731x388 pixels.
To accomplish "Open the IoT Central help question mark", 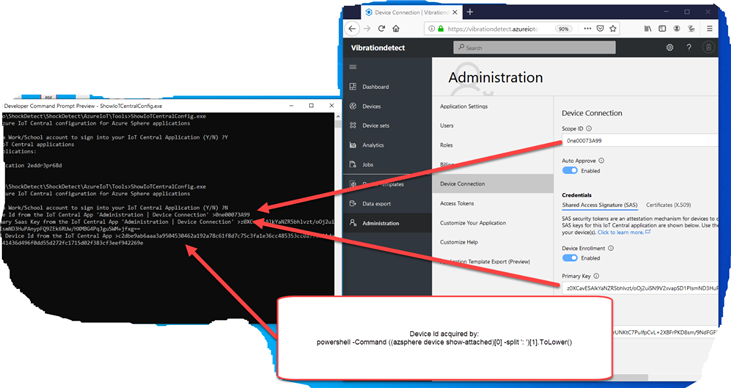I will (689, 47).
